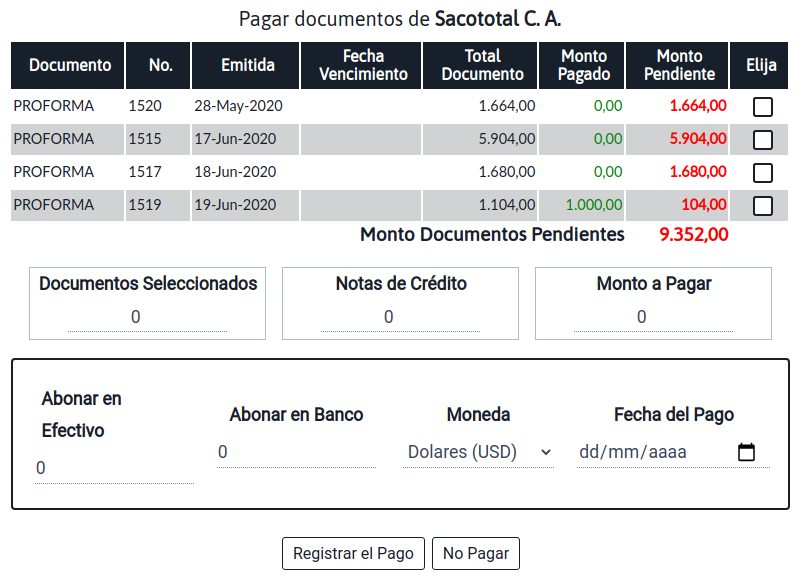
Task: Check the box for proforma 1520
Action: tap(762, 106)
